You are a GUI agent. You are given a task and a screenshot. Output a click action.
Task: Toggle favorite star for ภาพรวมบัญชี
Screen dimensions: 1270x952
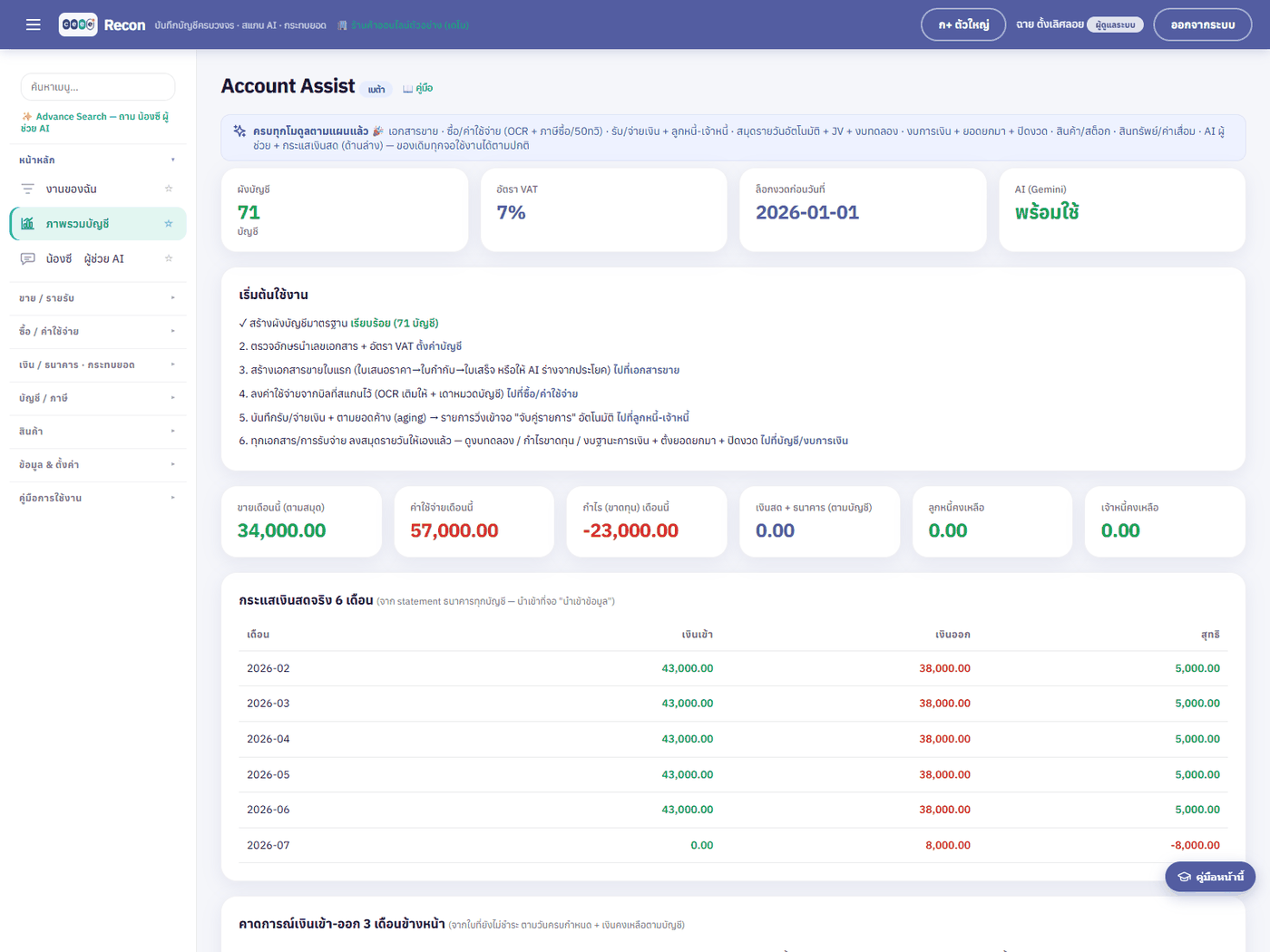(169, 224)
